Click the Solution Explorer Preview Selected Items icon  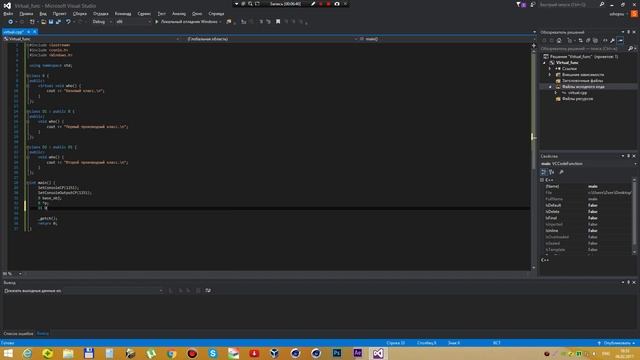[620, 40]
